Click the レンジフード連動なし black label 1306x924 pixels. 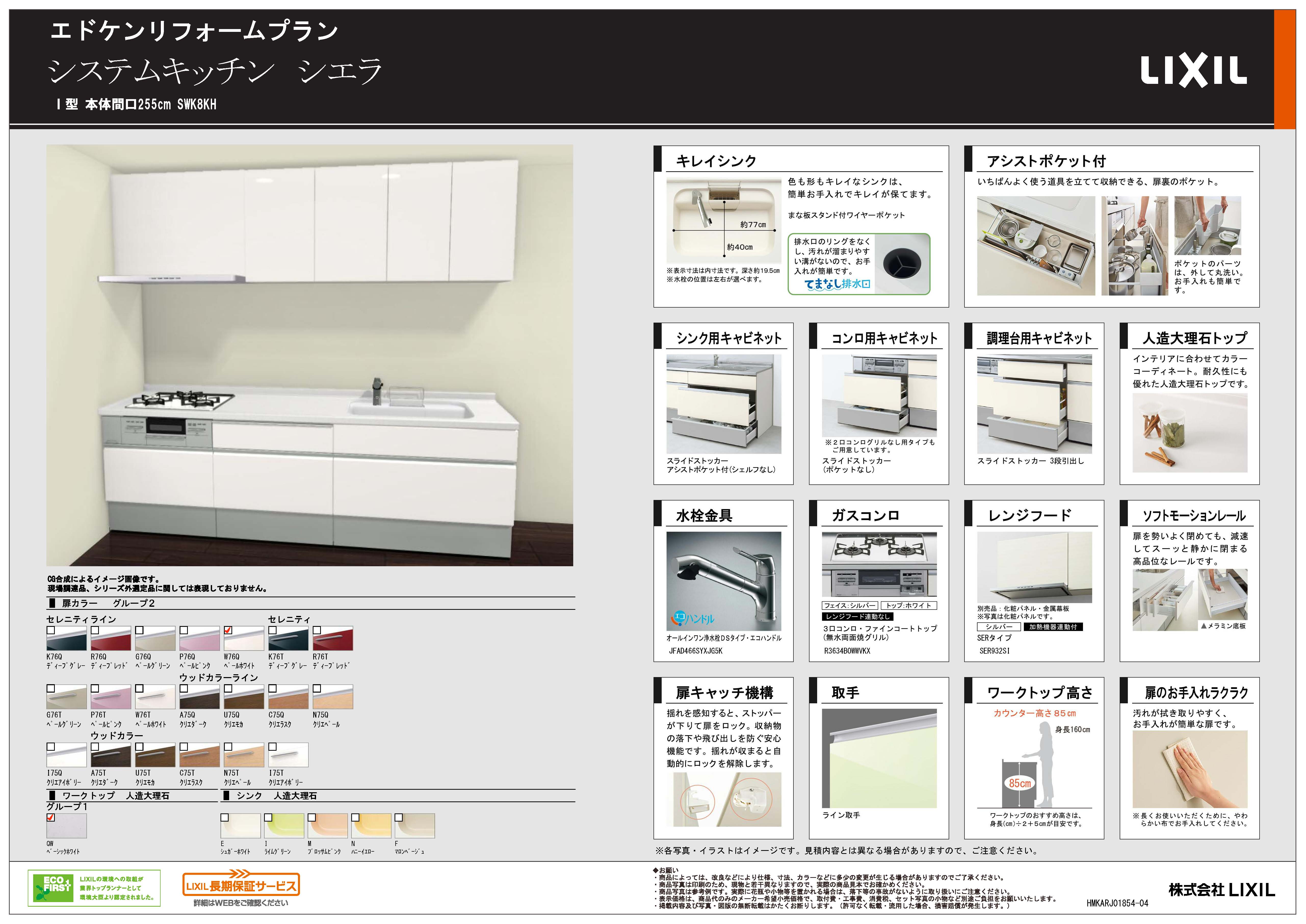click(x=858, y=617)
